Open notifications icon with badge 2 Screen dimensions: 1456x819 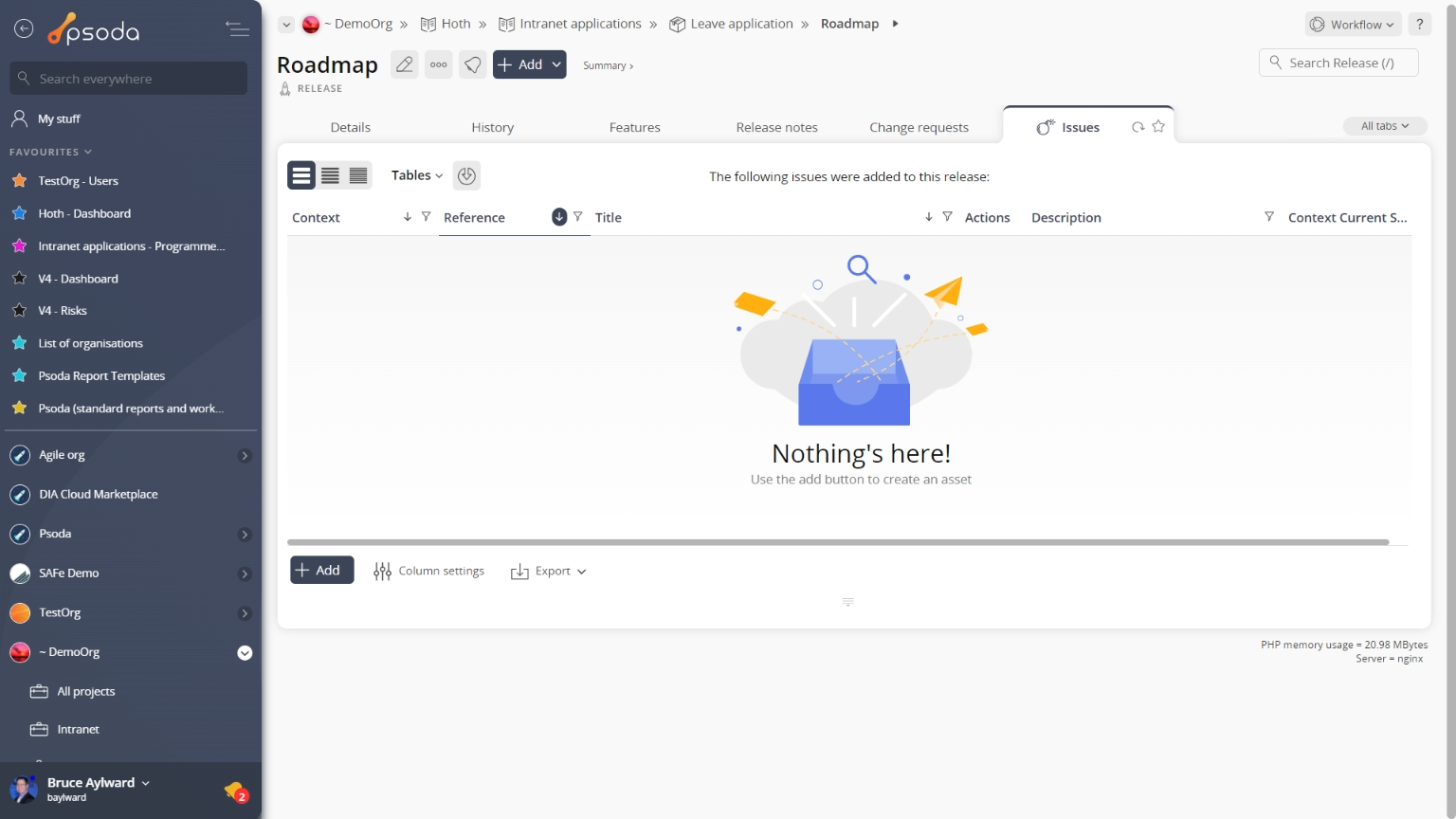tap(236, 792)
